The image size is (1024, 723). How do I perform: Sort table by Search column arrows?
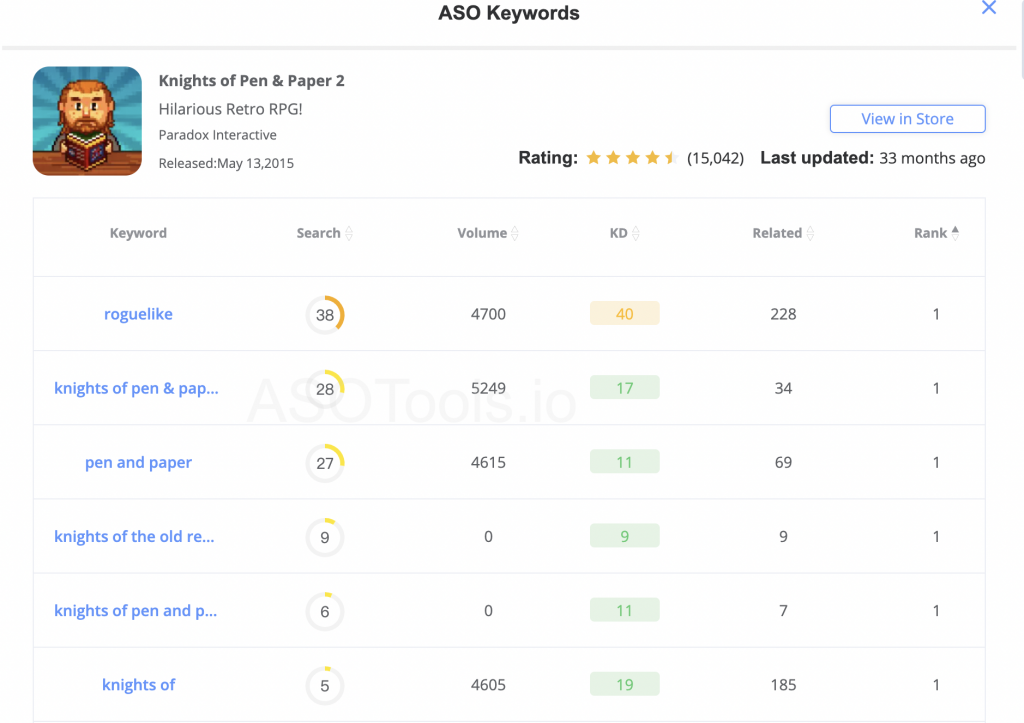349,233
